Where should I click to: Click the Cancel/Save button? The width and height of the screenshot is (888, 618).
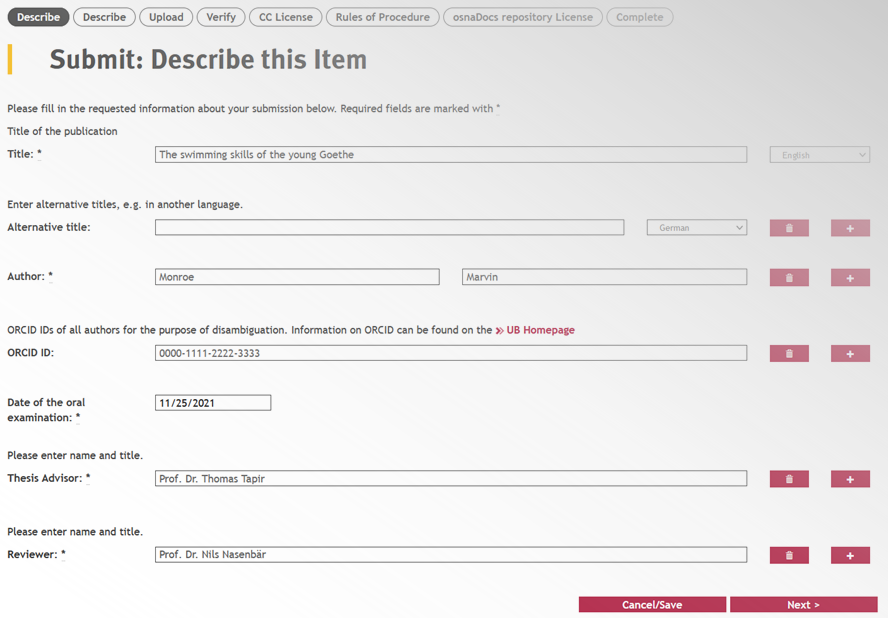[x=652, y=605]
